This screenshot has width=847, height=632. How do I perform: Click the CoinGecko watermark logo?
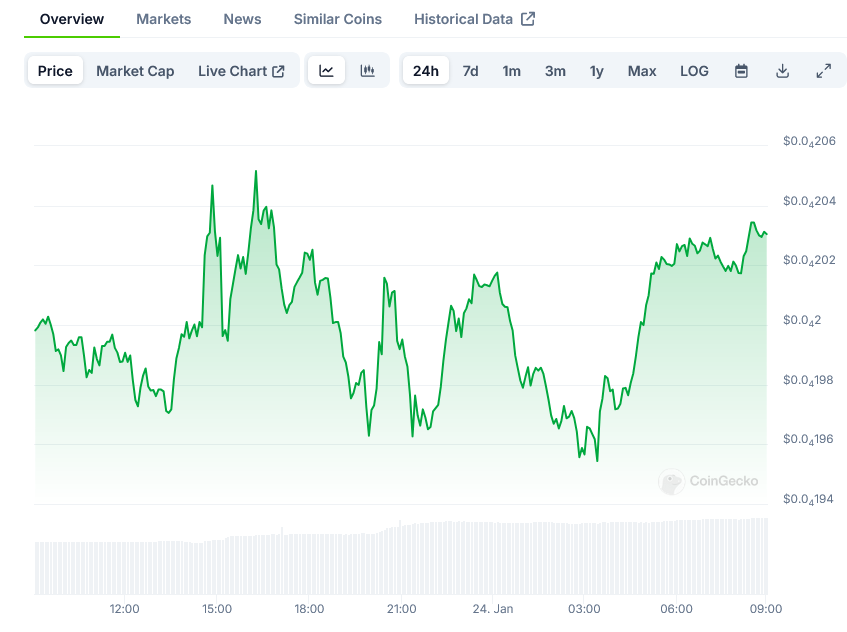tap(708, 481)
